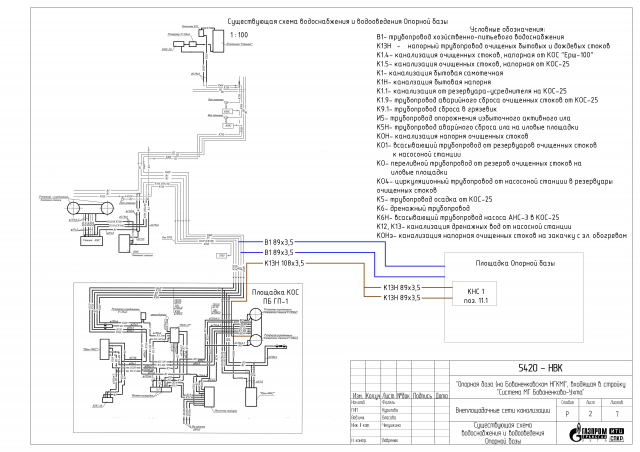Click legend row "К1.4" for КОС "Ерш-100"

(485, 55)
